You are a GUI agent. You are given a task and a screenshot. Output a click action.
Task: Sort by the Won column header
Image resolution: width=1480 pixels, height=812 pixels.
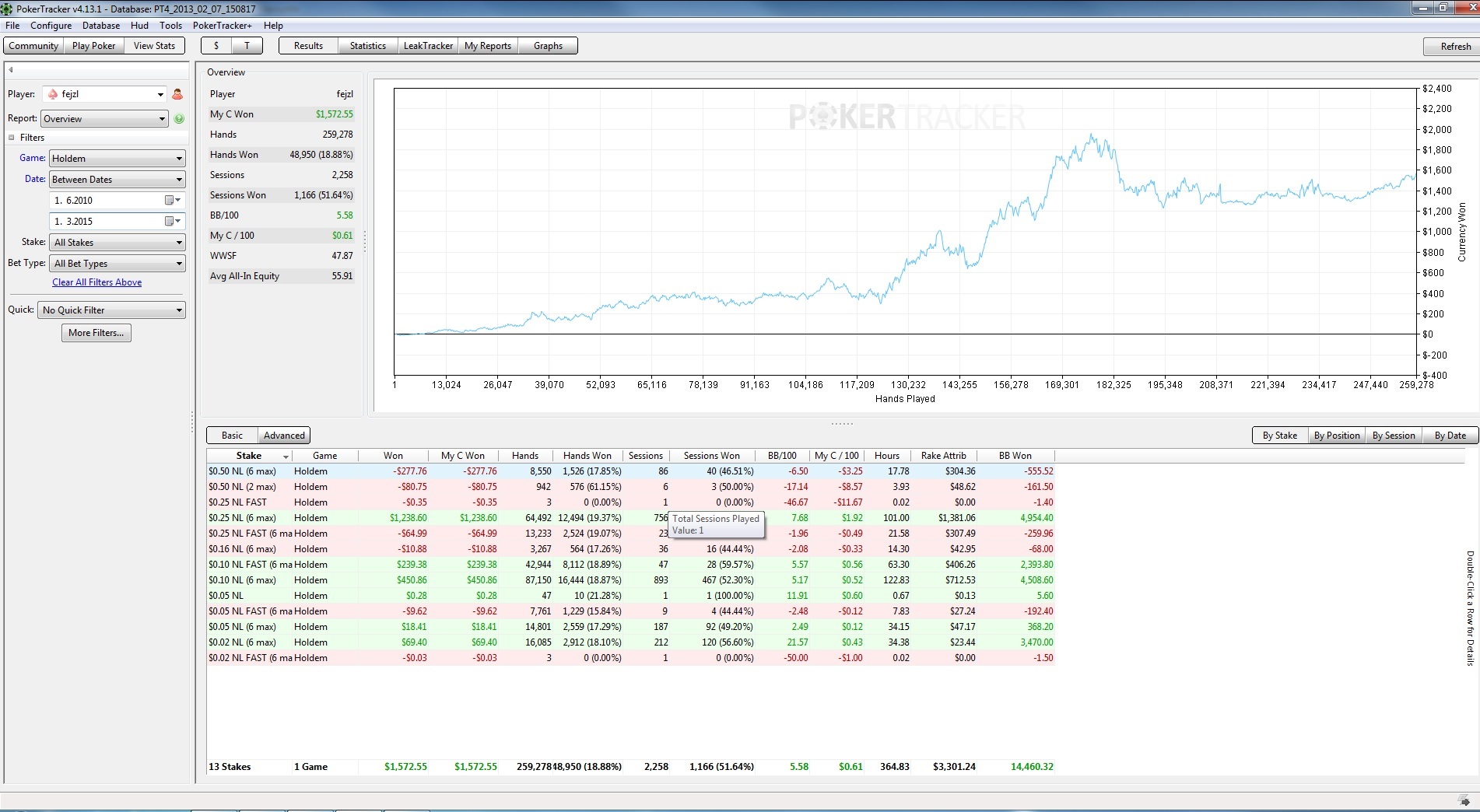click(x=393, y=456)
